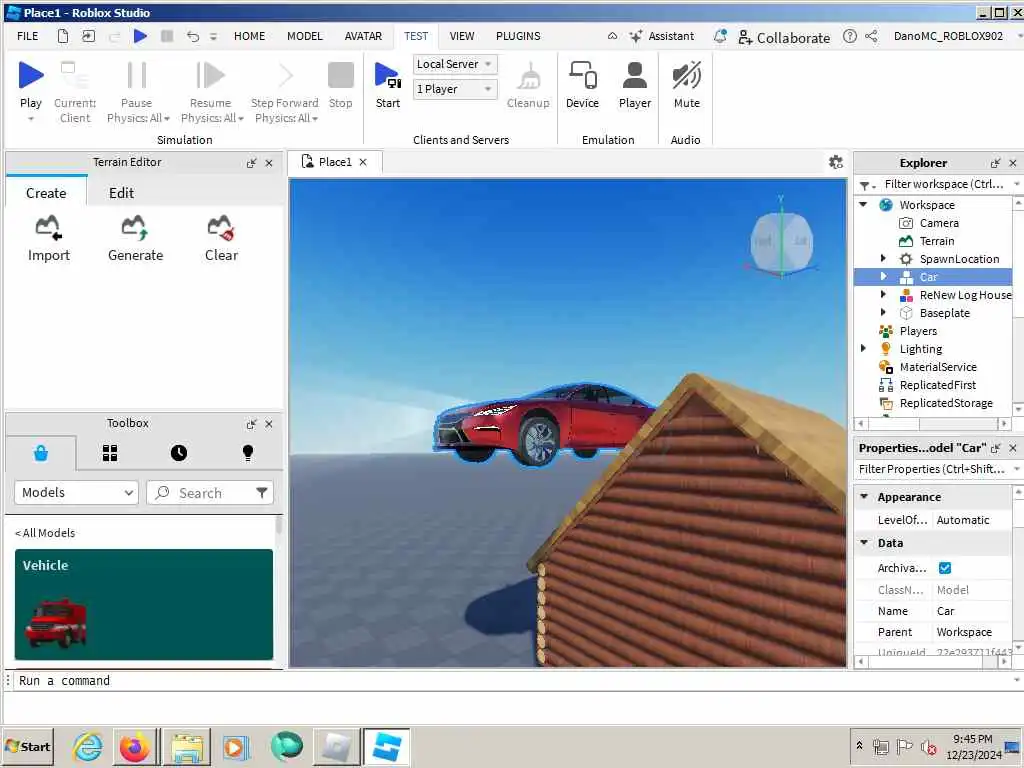Screen dimensions: 1024x768
Task: Open the Toolbox Creations lightbulb tab
Action: click(248, 453)
